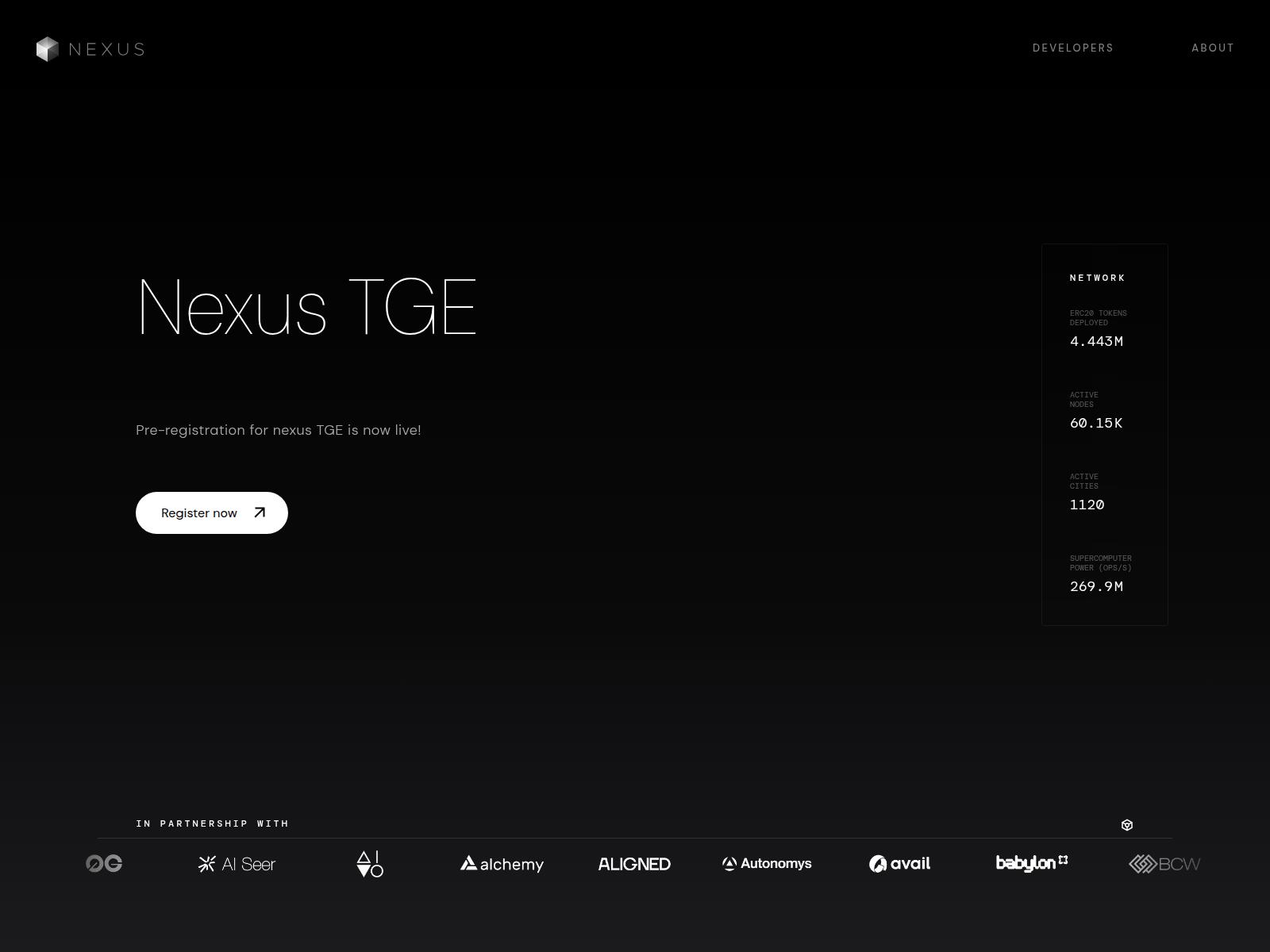
Task: Open the BCW partner logo
Action: tap(1164, 864)
